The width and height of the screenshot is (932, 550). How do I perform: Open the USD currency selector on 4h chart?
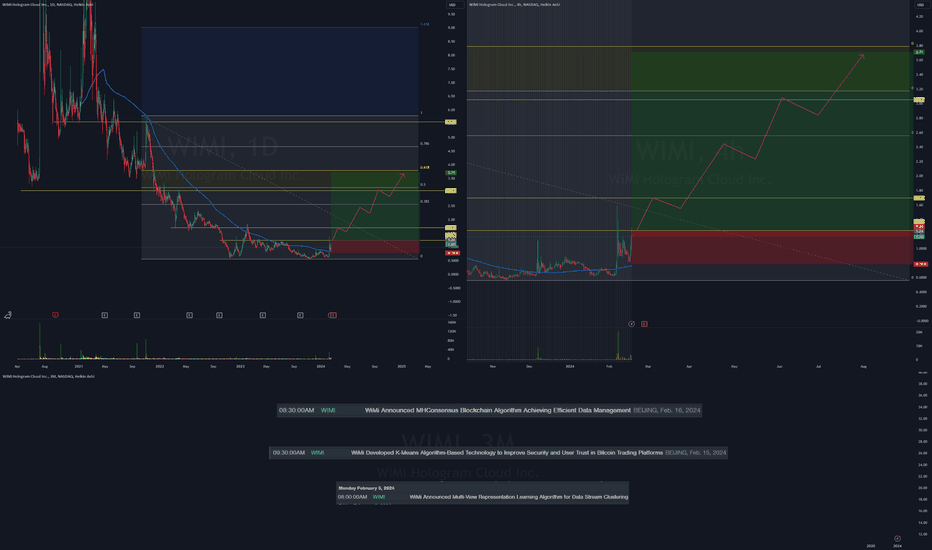920,5
